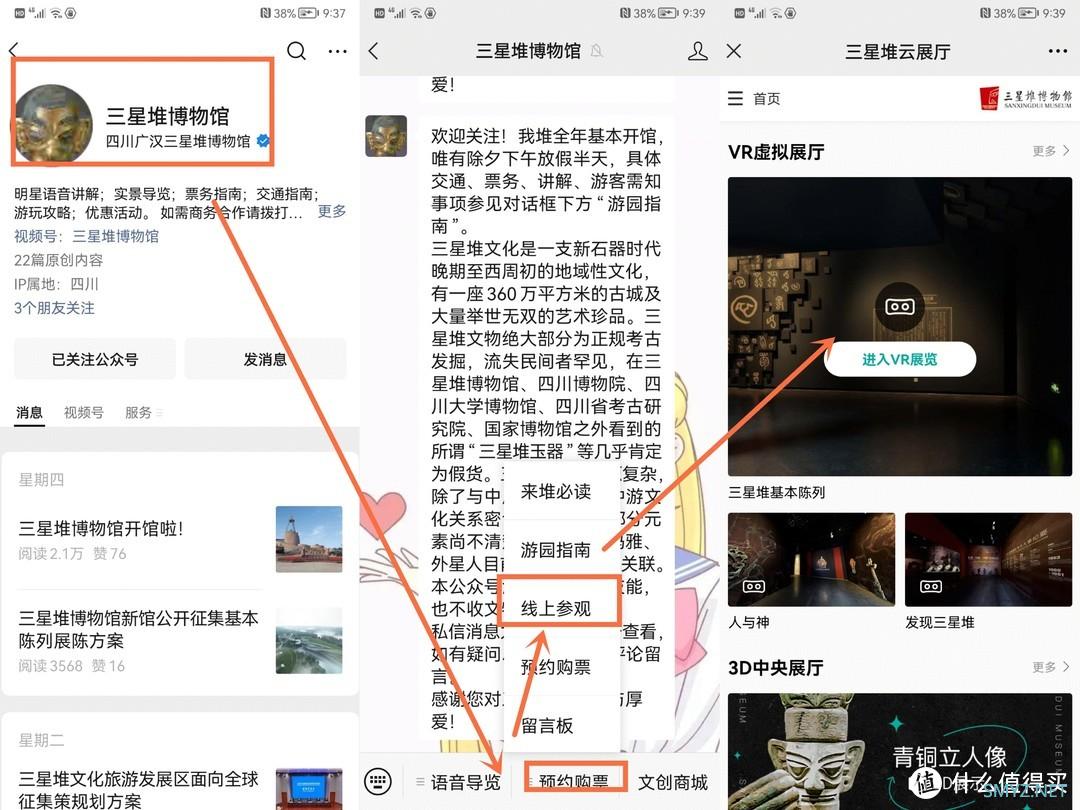1080x810 pixels.
Task: Select 来堆必读 from the popup menu
Action: pos(556,491)
